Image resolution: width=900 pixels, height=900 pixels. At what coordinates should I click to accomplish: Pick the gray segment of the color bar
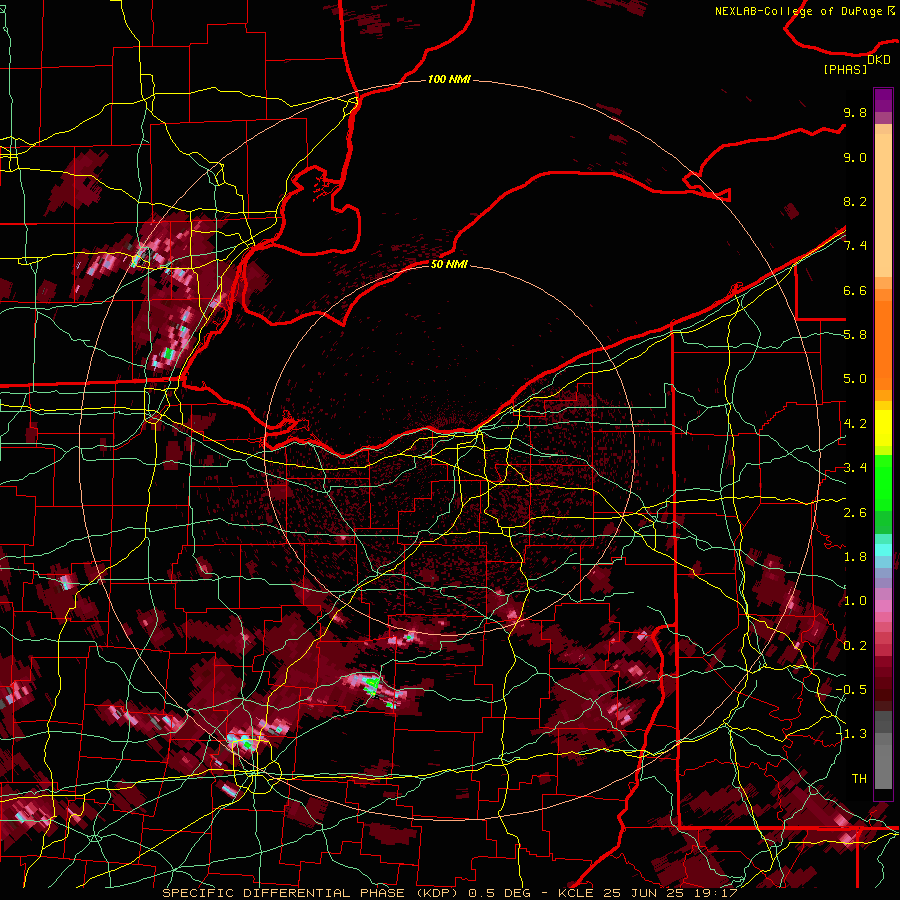coord(883,752)
